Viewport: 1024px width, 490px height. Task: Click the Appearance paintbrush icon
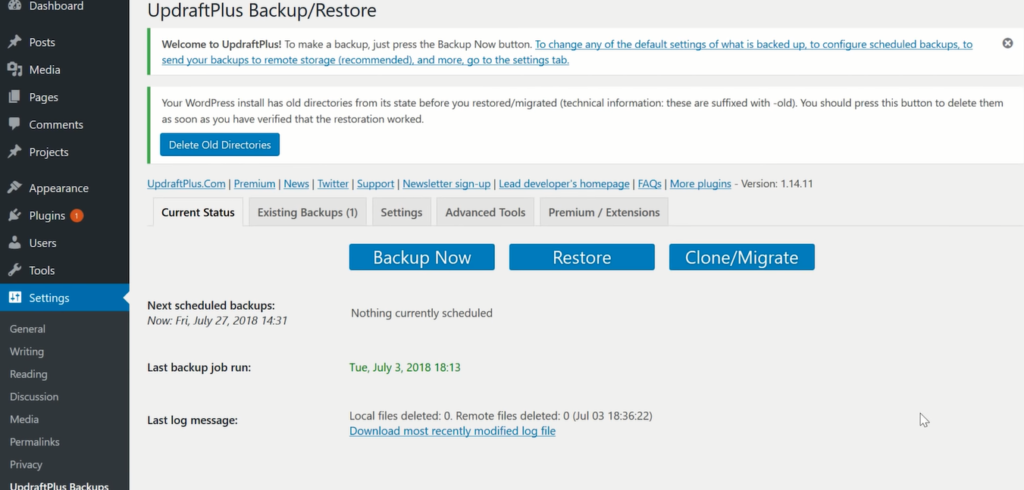[x=14, y=188]
